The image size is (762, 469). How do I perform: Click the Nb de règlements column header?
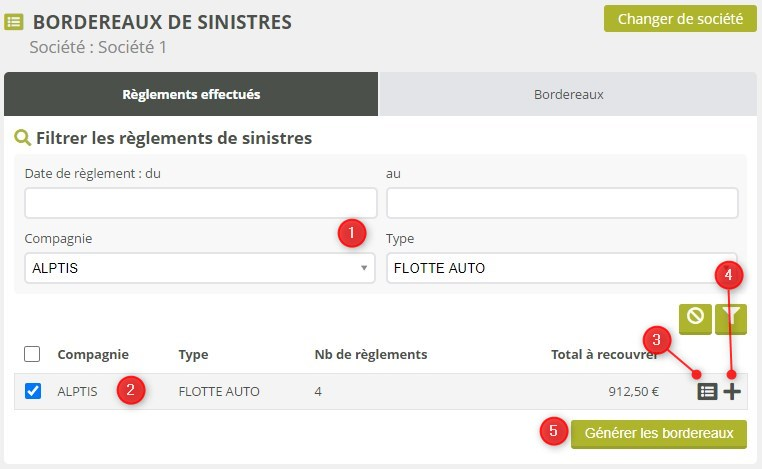[x=371, y=354]
